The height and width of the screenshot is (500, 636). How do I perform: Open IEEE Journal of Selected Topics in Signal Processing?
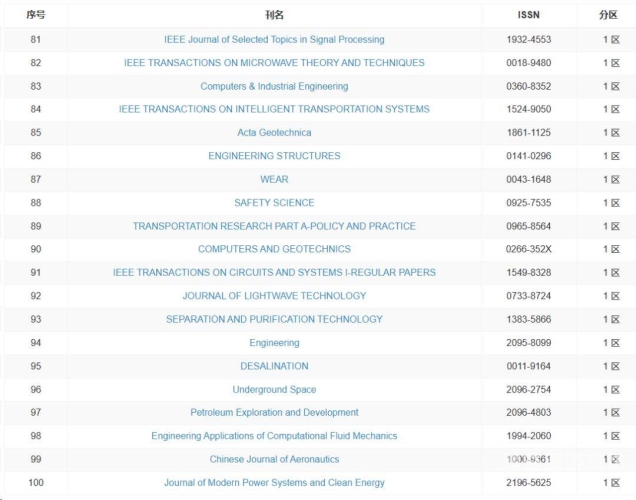[274, 40]
